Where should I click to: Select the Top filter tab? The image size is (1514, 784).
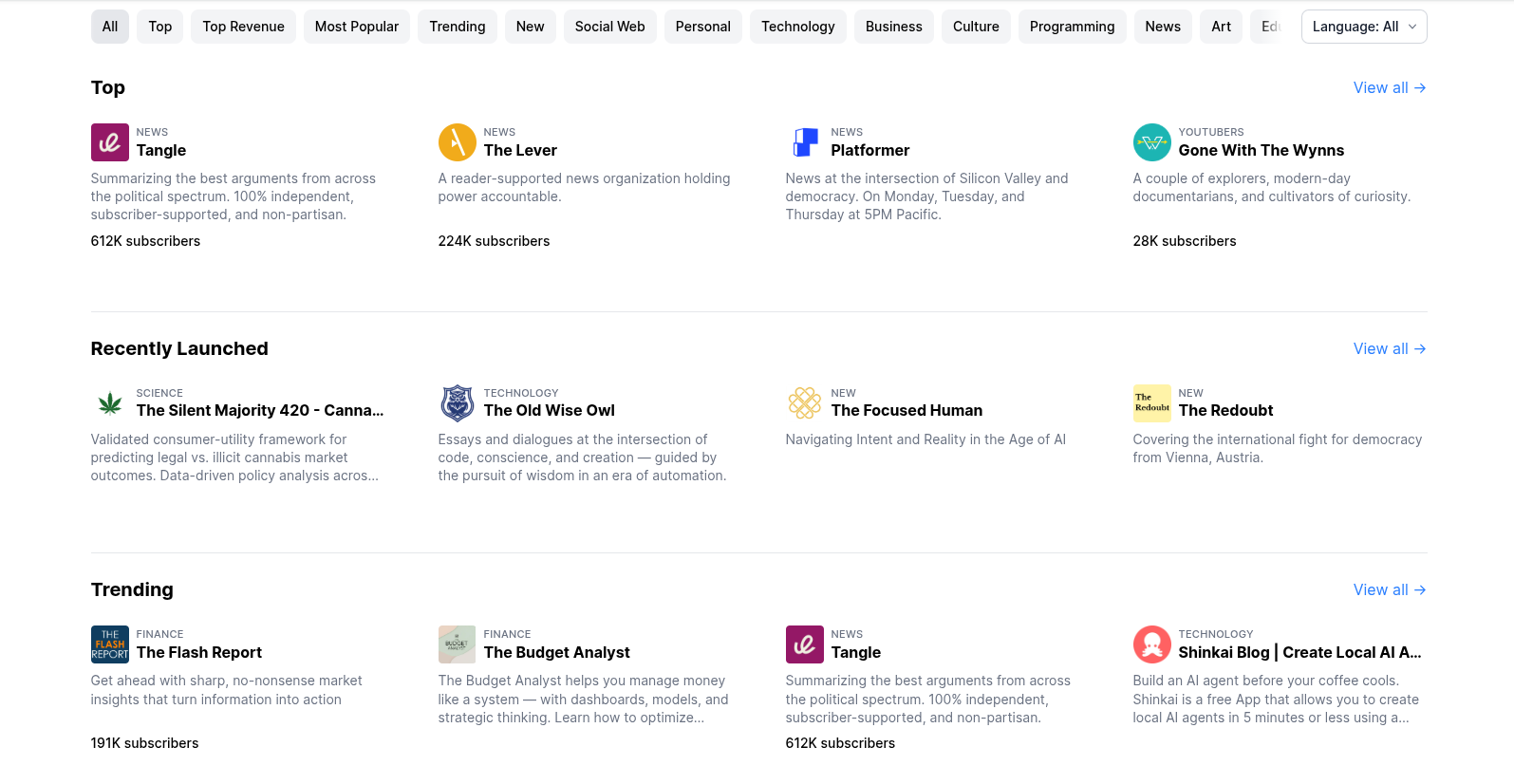click(160, 27)
